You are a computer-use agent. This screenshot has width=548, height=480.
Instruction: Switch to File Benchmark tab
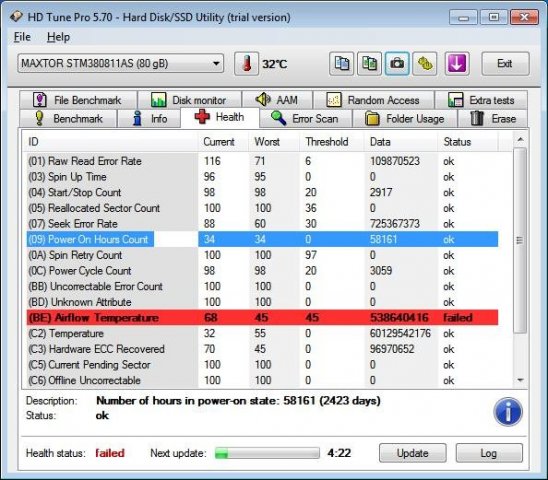click(x=78, y=100)
